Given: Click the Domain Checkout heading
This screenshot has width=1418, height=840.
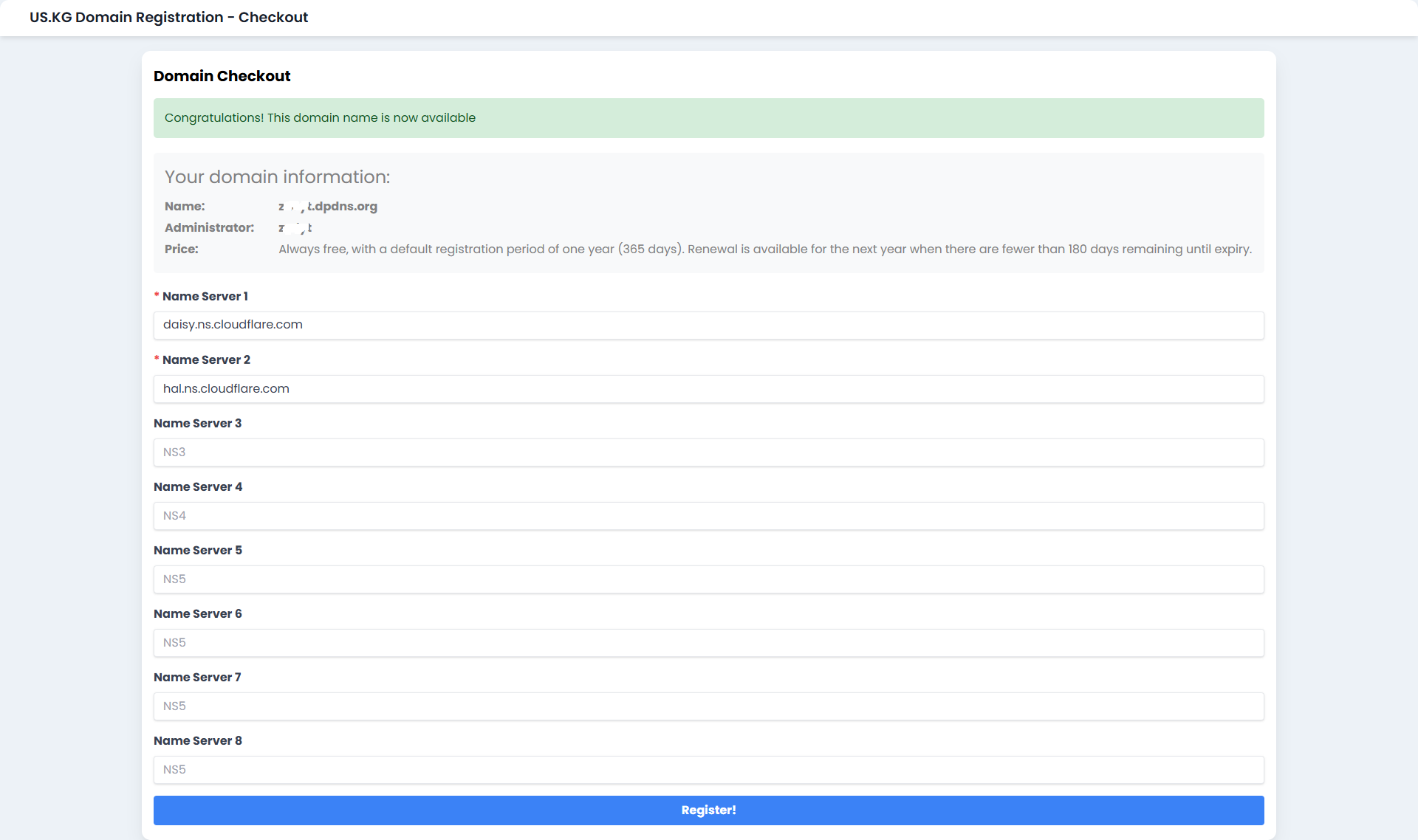Looking at the screenshot, I should (222, 76).
